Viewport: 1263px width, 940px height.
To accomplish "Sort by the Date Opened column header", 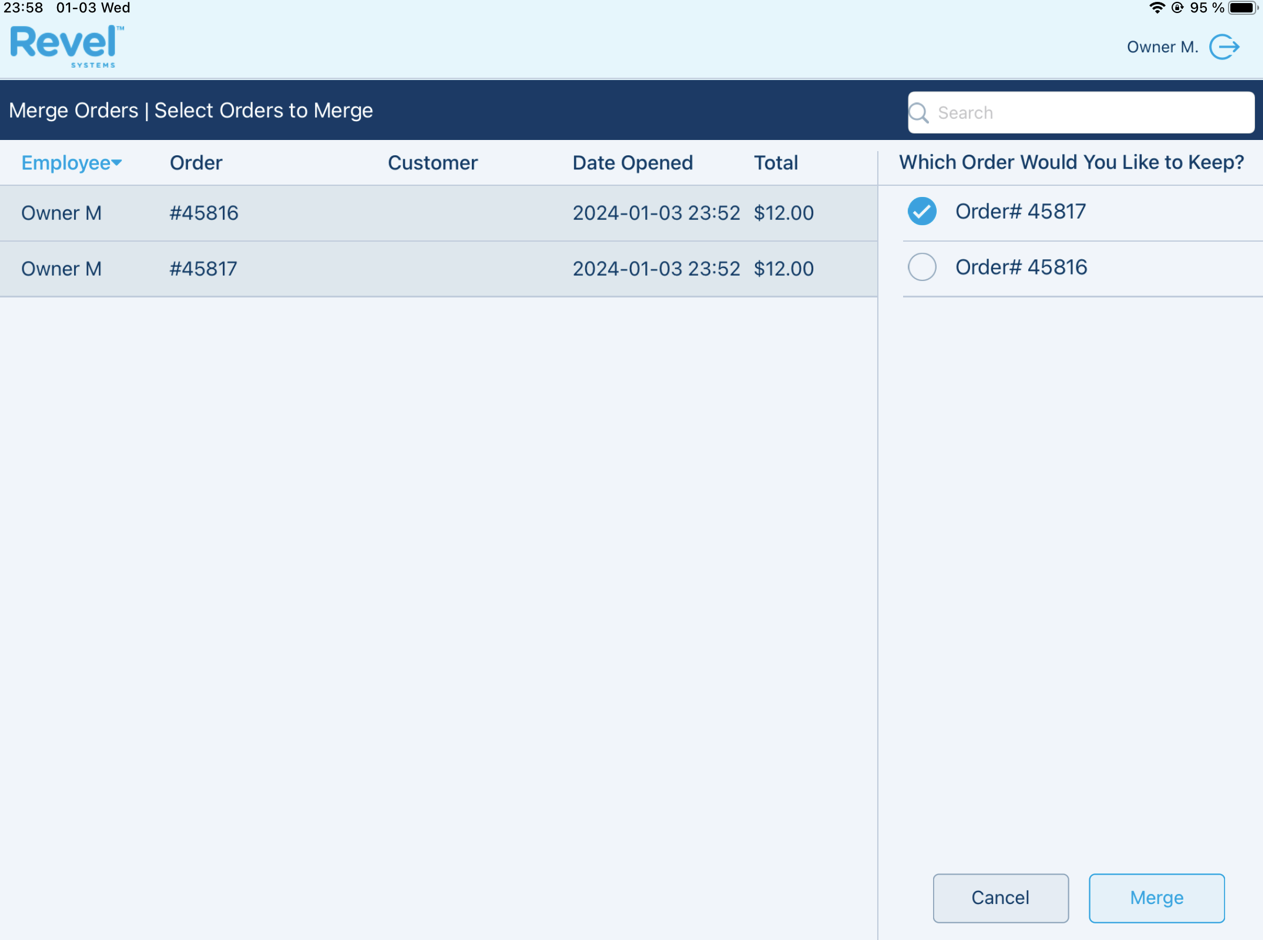I will click(632, 162).
